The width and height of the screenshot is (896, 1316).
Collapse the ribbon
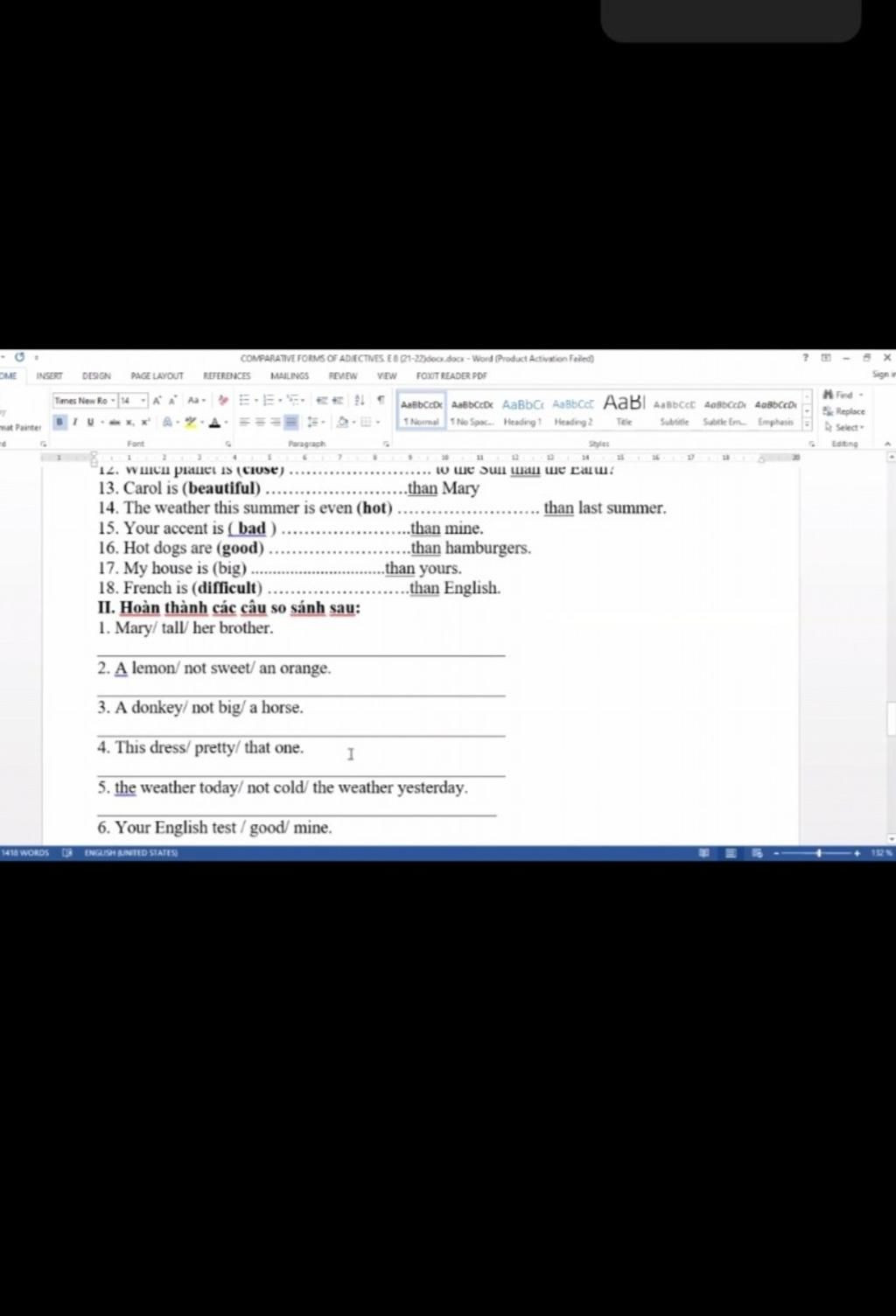pyautogui.click(x=887, y=444)
